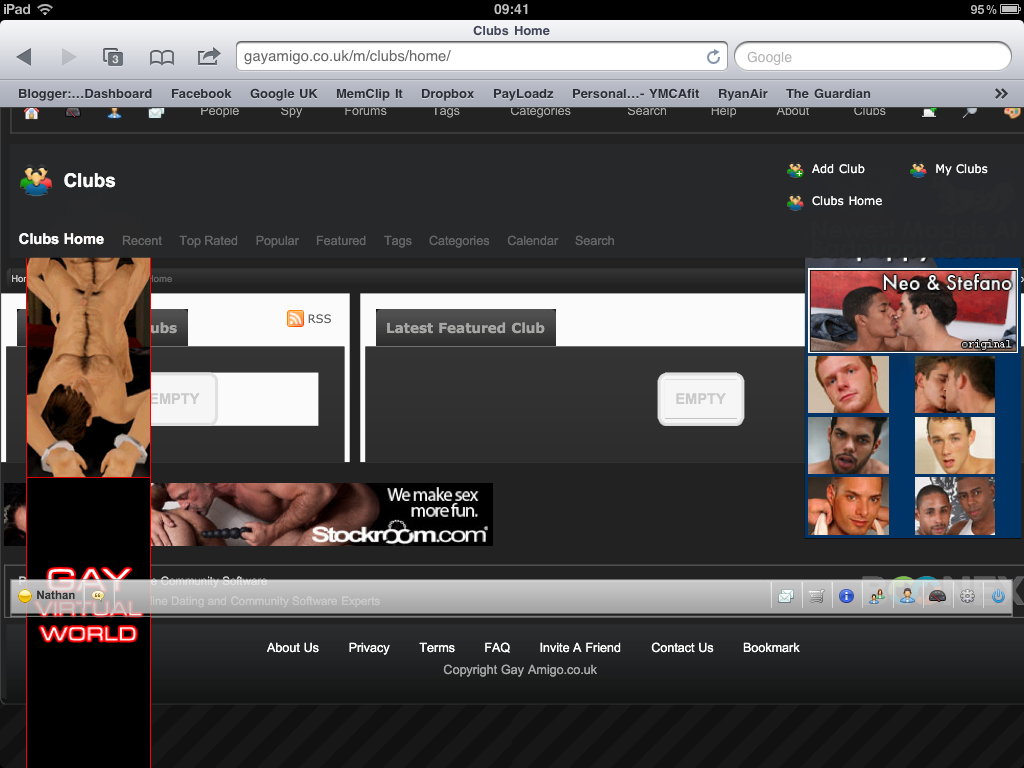Click the Add Club link
The image size is (1024, 768).
tap(837, 169)
